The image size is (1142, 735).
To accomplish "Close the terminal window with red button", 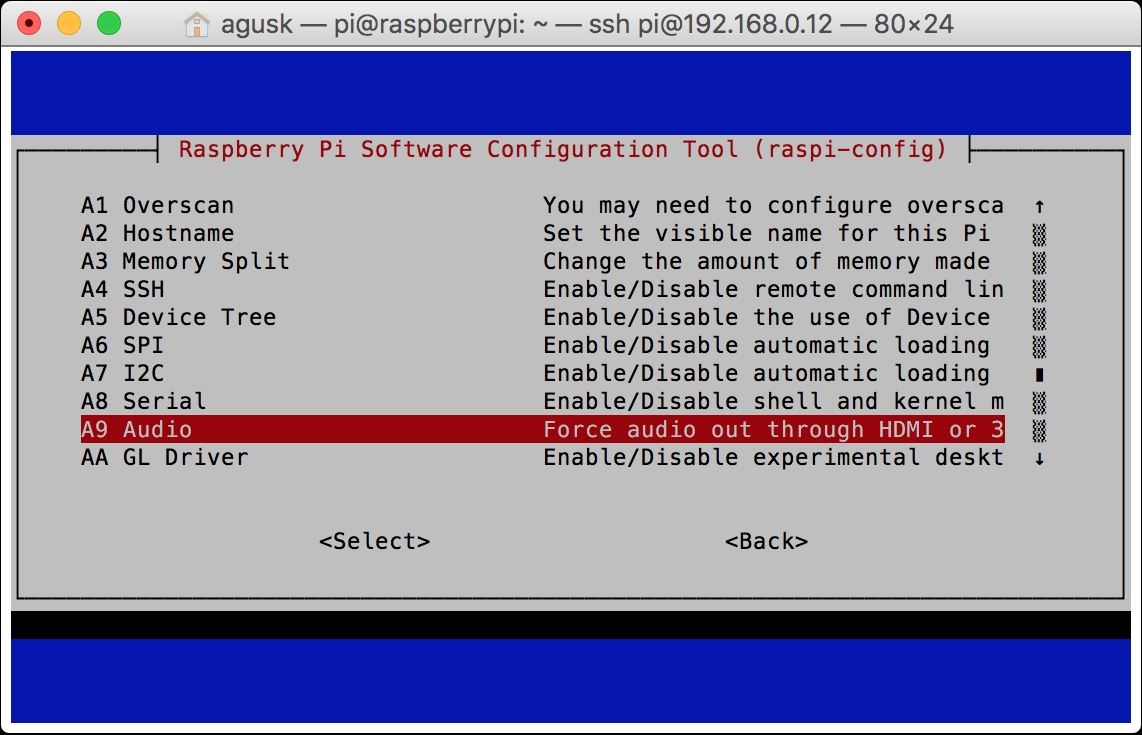I will pos(29,23).
